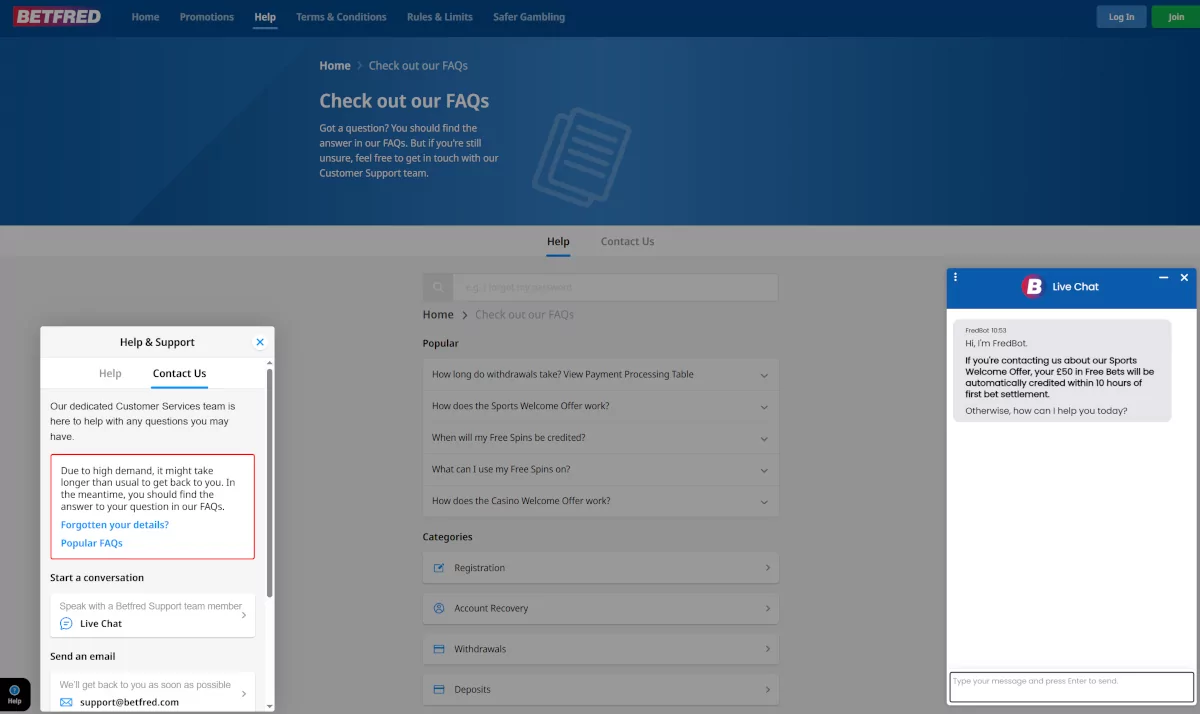This screenshot has width=1200, height=714.
Task: Select the page's Help tab under banner
Action: point(558,241)
